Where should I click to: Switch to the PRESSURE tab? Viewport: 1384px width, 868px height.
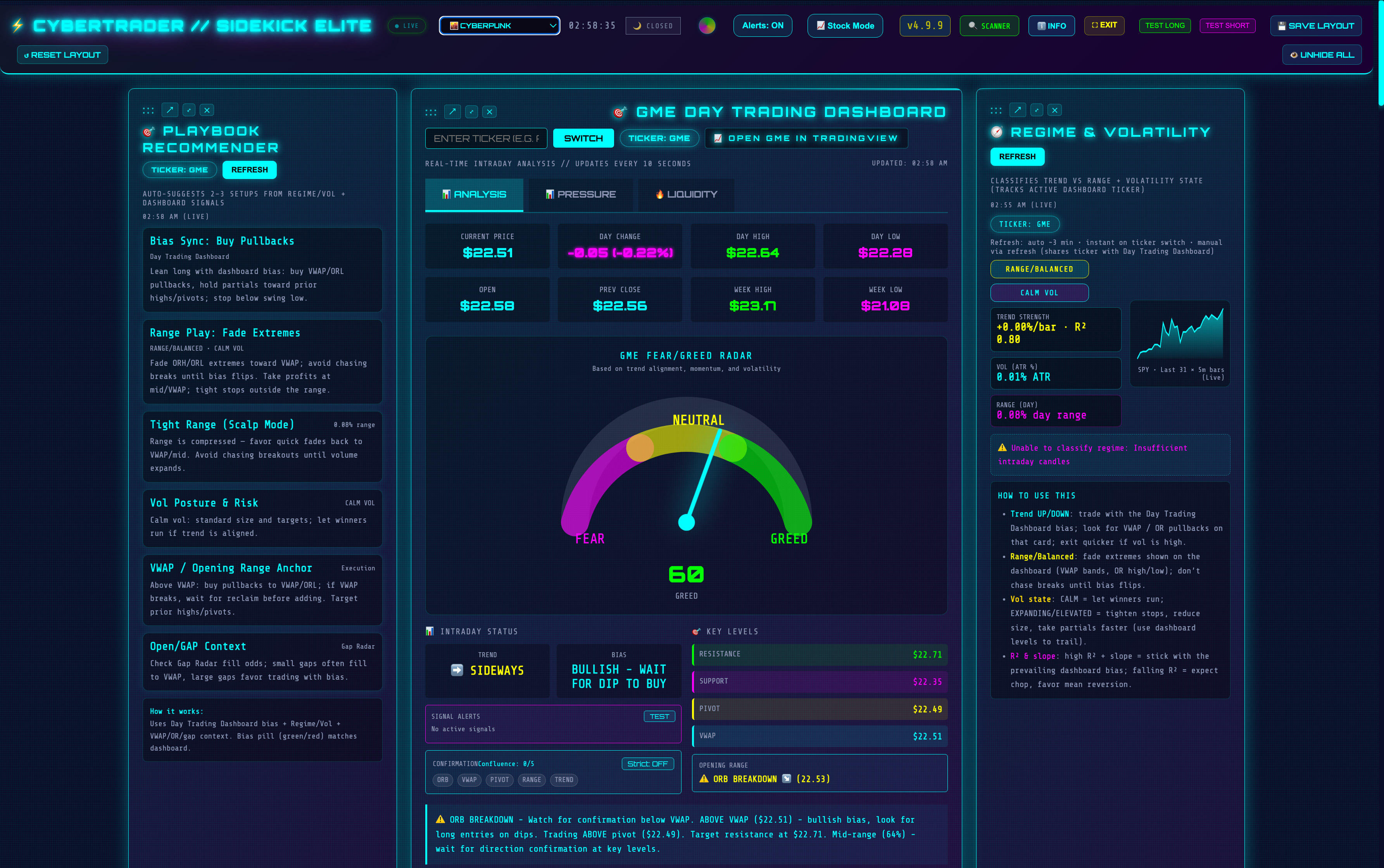pyautogui.click(x=581, y=195)
